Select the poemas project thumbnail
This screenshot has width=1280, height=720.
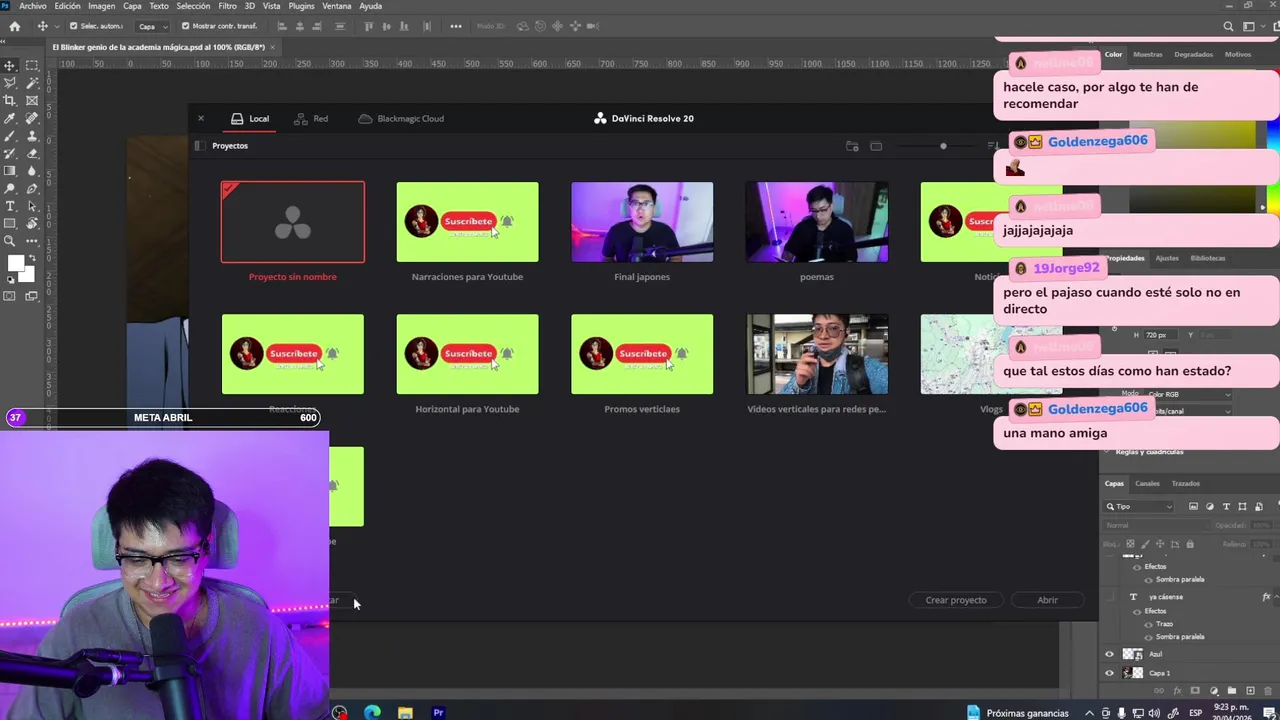pos(817,222)
